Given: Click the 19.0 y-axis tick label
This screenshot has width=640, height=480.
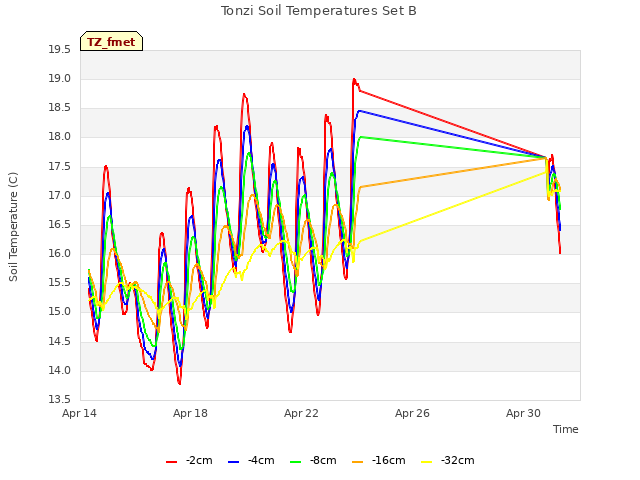Looking at the screenshot, I should pos(60,79).
